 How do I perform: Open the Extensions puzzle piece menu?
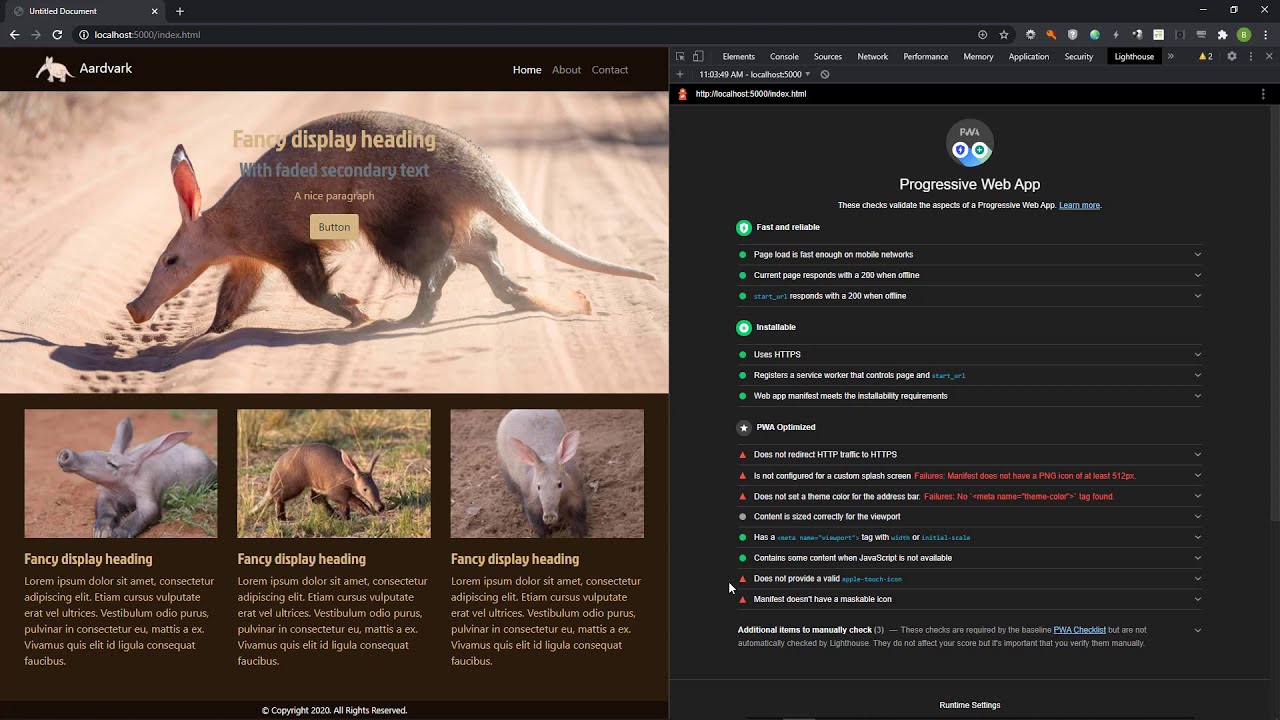click(x=1222, y=34)
